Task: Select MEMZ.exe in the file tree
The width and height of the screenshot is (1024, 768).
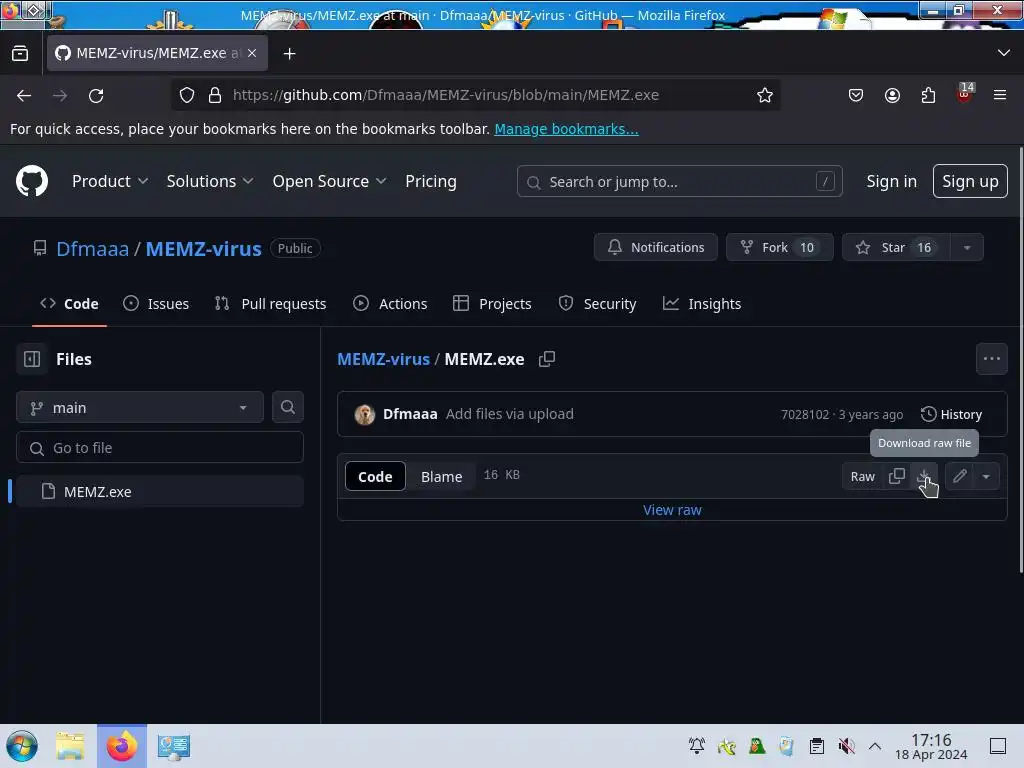Action: click(x=159, y=491)
